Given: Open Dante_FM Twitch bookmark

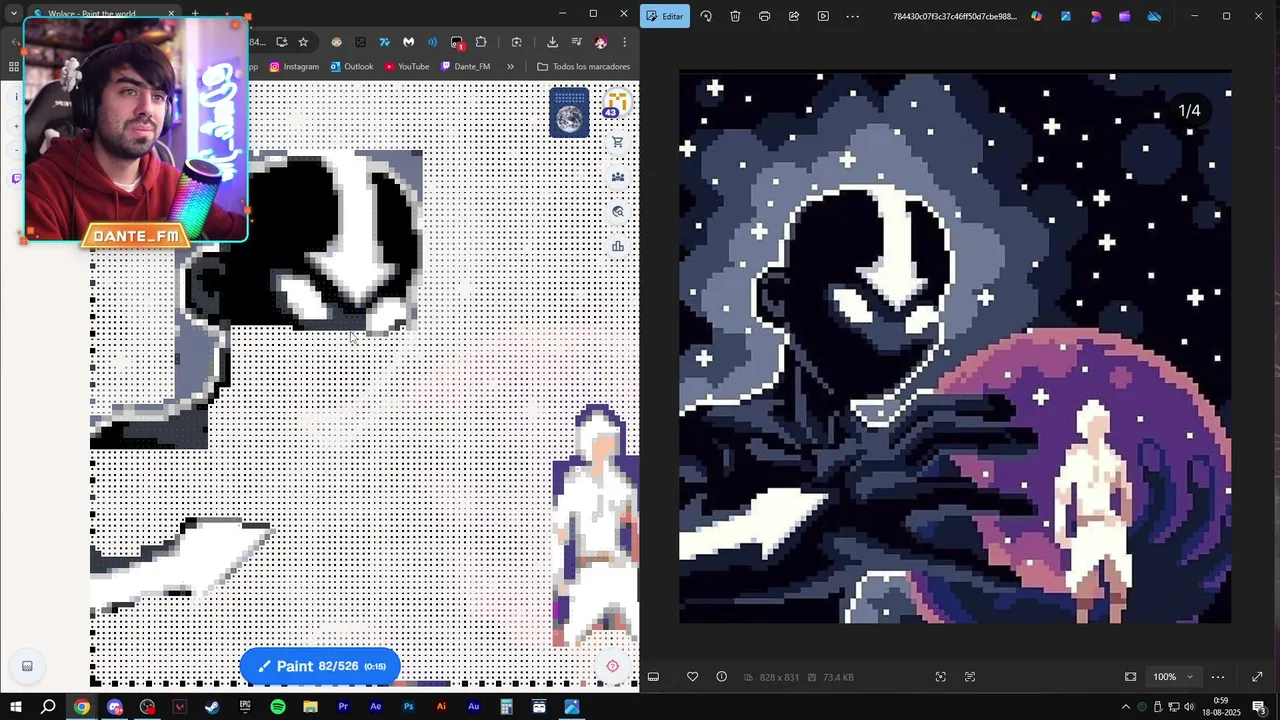Looking at the screenshot, I should click(465, 67).
